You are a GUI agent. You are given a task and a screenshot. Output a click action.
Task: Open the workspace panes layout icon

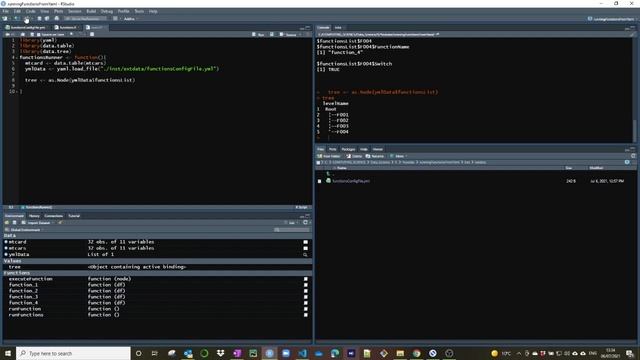[x=116, y=18]
